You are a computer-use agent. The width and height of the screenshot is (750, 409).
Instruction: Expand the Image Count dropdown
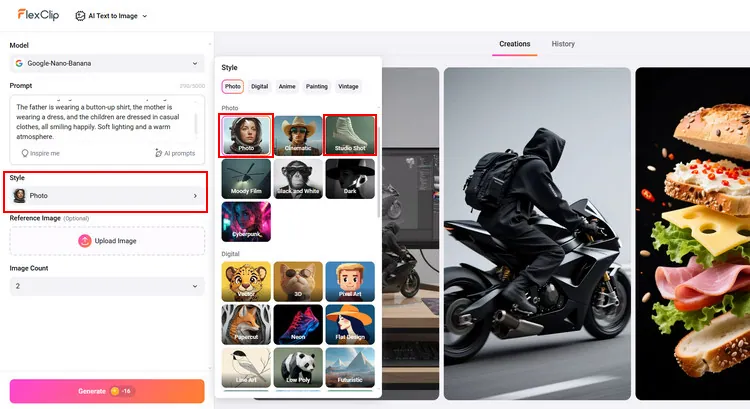pyautogui.click(x=107, y=286)
